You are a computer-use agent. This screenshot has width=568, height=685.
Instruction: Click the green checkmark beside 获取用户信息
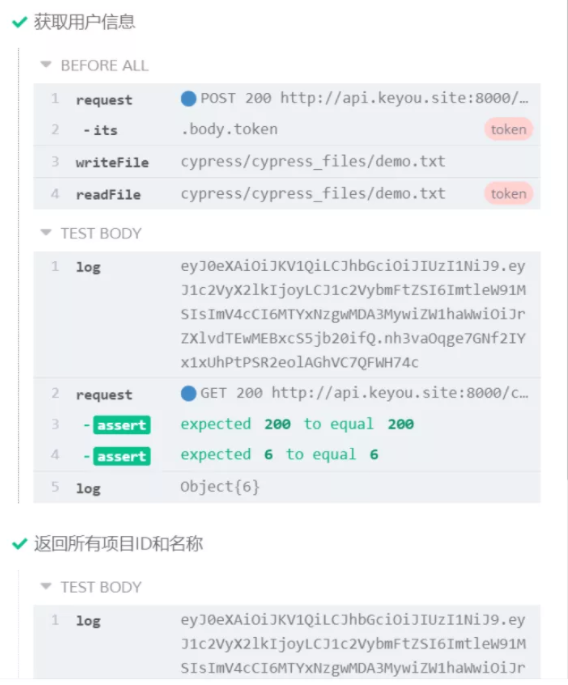(20, 22)
